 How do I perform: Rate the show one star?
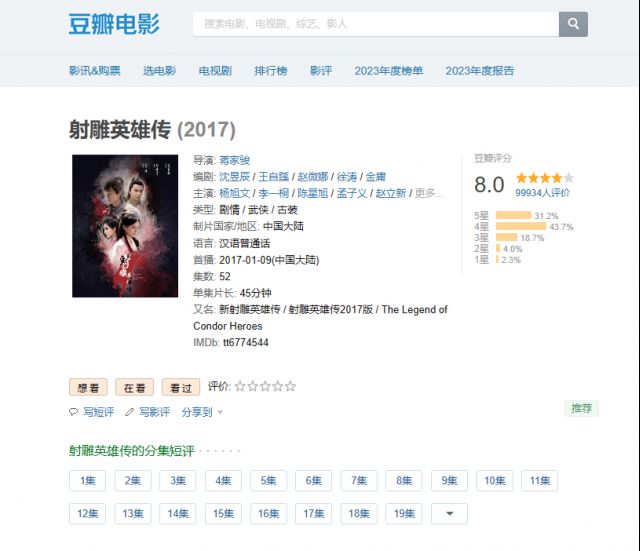point(240,386)
